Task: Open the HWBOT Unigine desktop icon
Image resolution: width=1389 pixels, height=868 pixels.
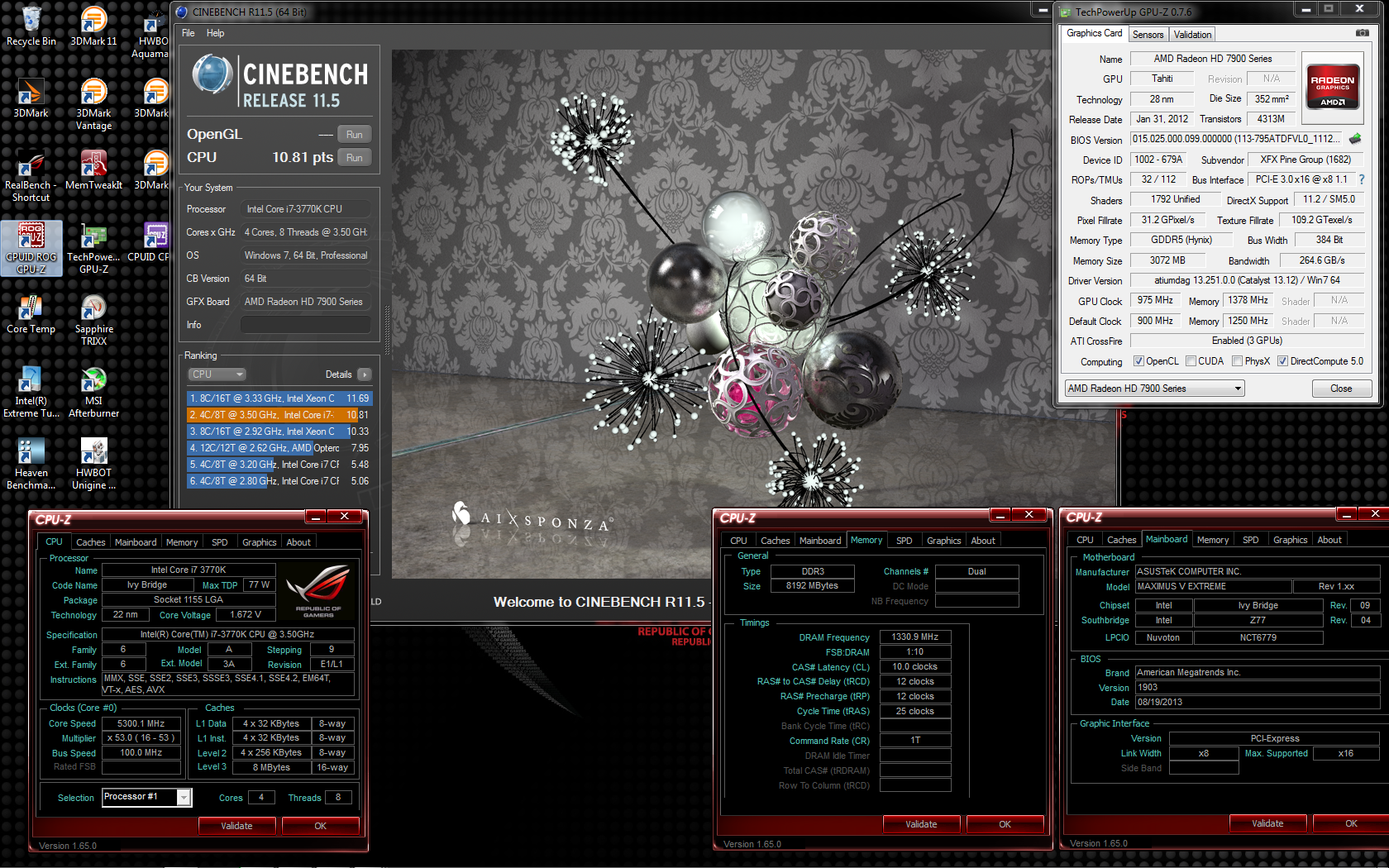Action: pyautogui.click(x=93, y=464)
